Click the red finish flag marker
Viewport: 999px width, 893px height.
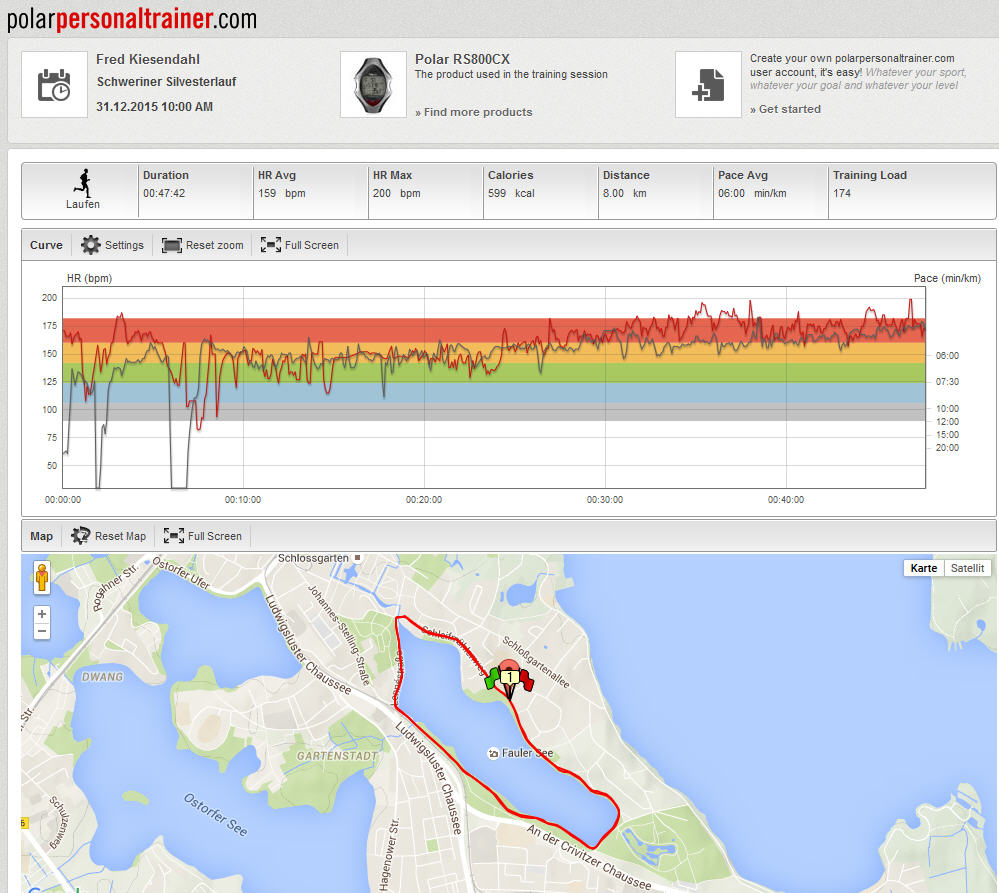[526, 680]
